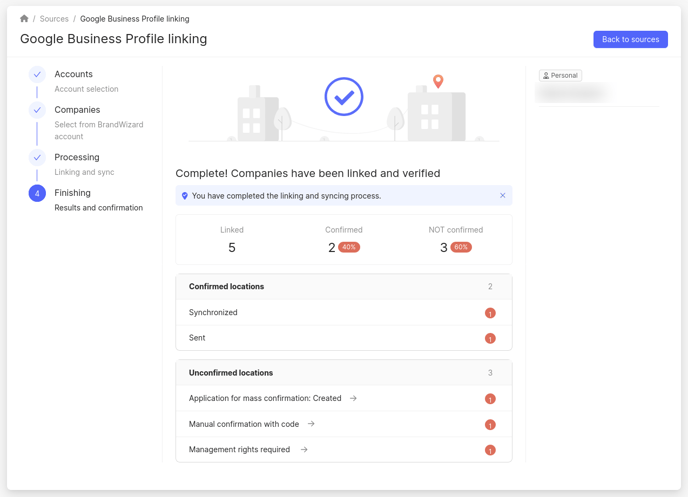
Task: Click the Confirmed 40% badge
Action: 349,247
